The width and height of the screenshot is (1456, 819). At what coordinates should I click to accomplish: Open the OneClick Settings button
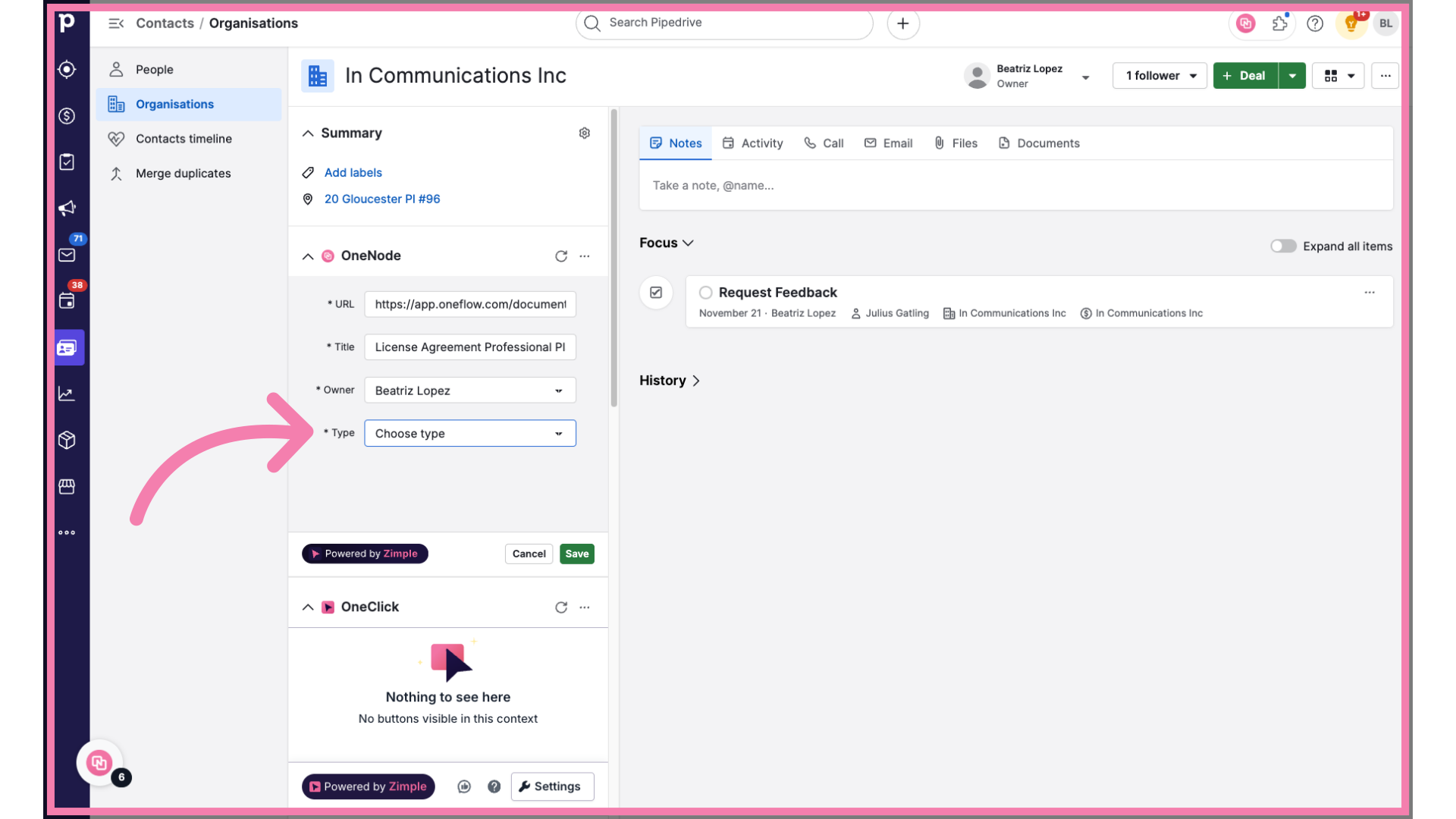point(552,787)
